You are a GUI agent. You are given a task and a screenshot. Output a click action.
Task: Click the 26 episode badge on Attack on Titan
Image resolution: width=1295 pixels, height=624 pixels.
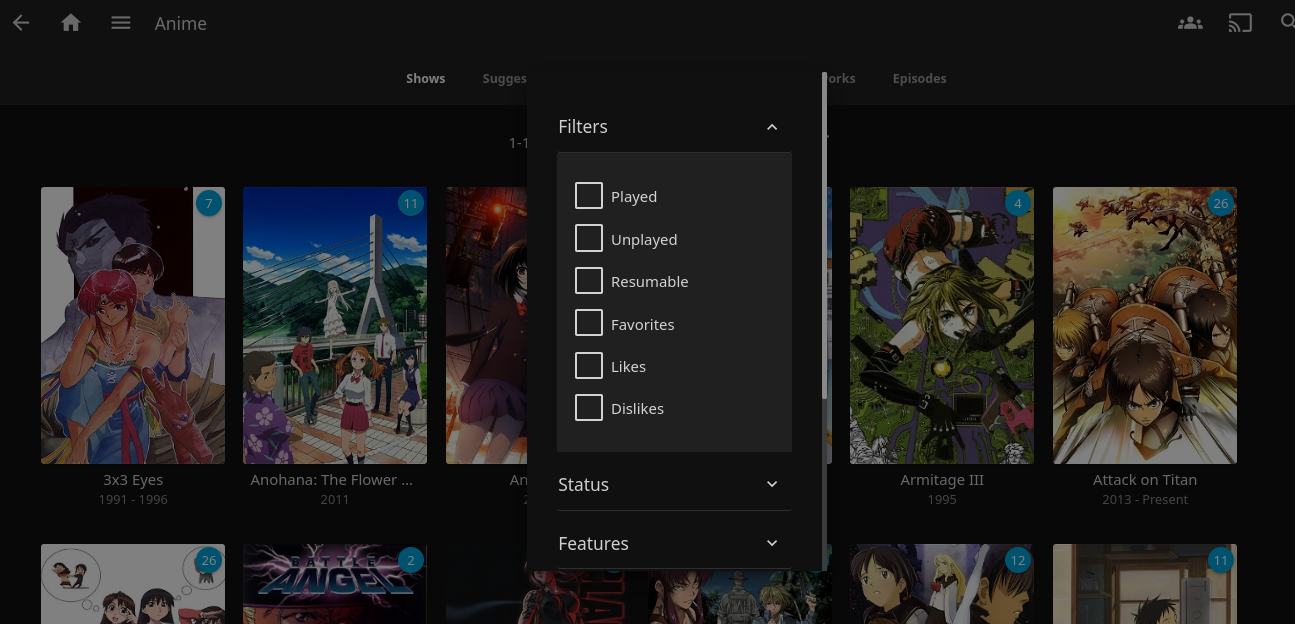pos(1219,204)
